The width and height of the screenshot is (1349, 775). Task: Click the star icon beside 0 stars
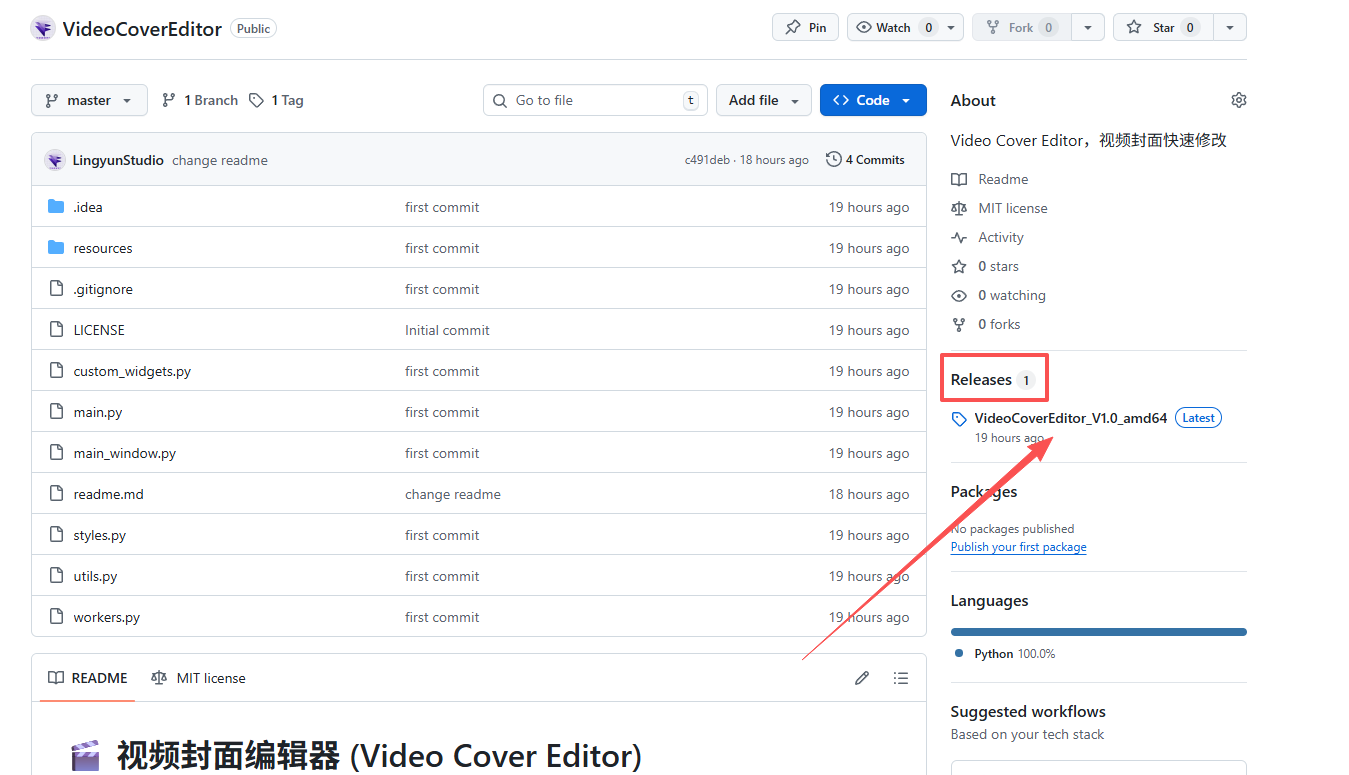tap(959, 266)
